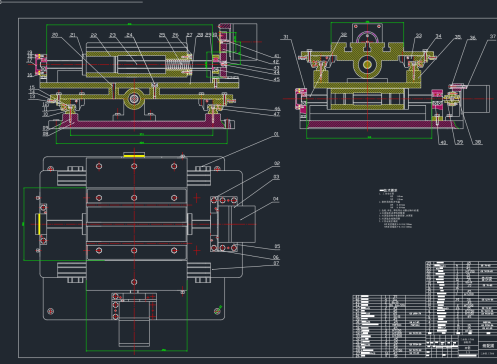Select part balloon label 01

click(x=276, y=134)
